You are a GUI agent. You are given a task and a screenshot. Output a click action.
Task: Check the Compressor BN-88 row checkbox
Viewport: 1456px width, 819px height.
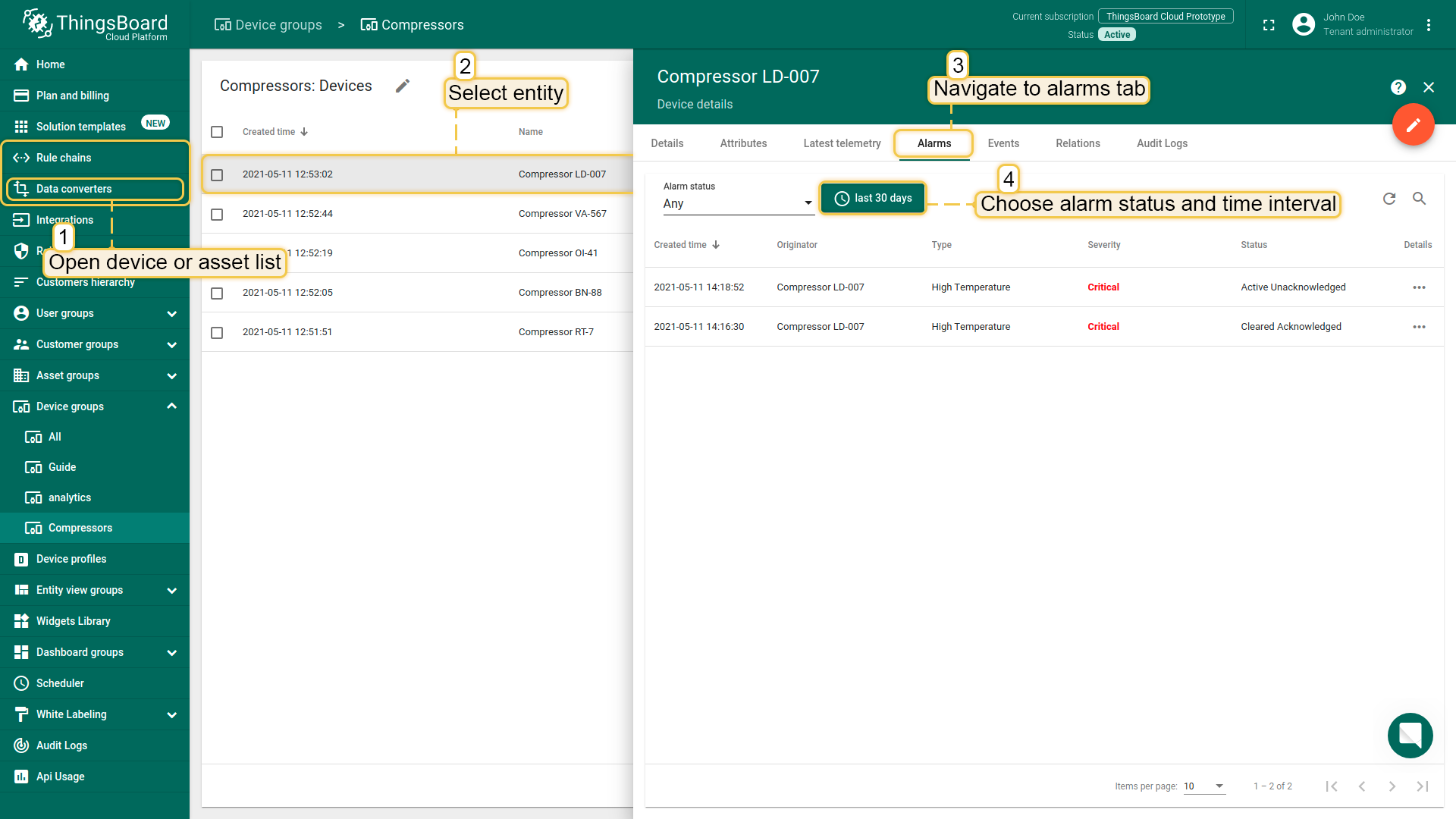217,293
